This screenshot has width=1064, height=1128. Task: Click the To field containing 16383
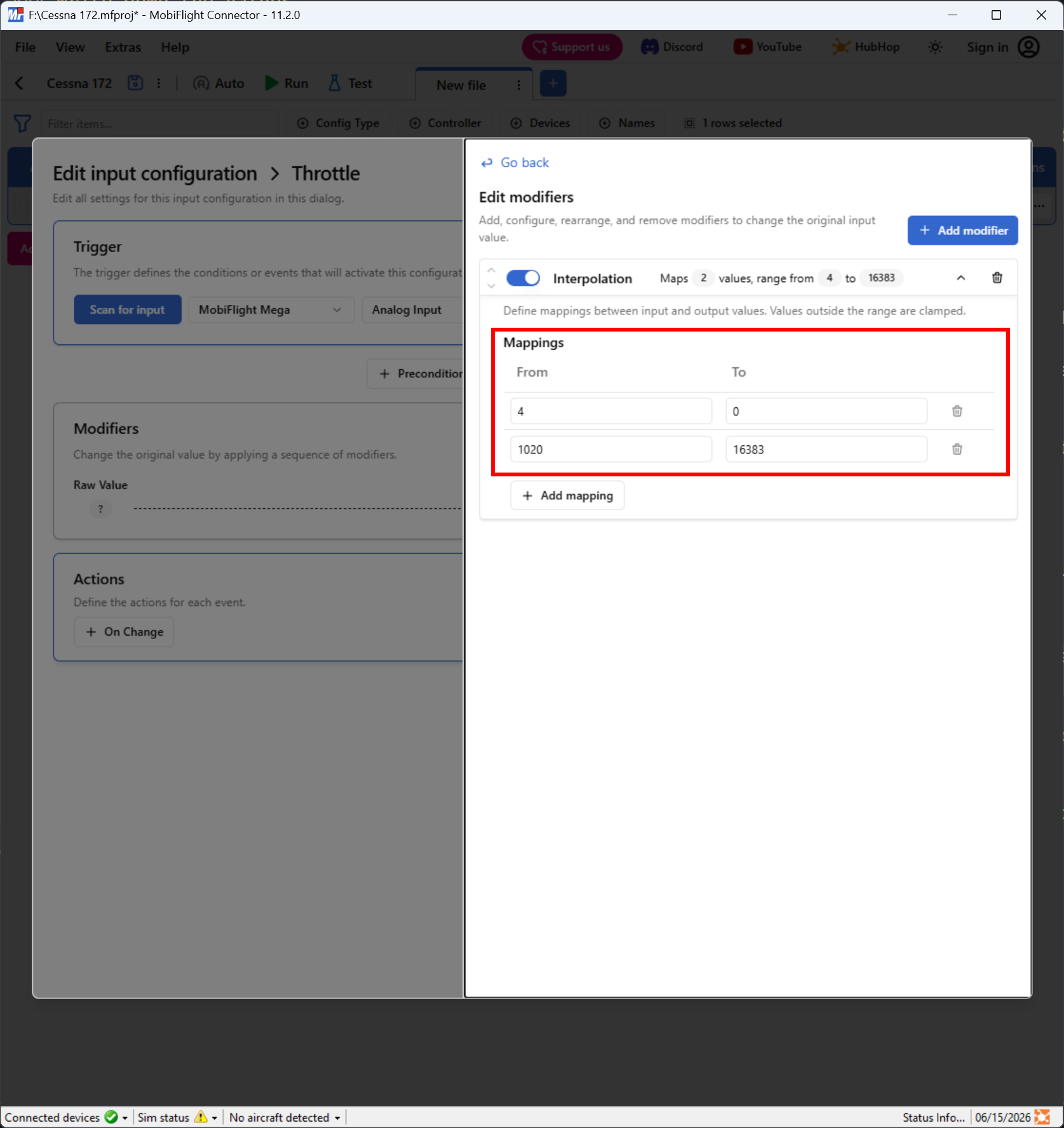coord(826,450)
